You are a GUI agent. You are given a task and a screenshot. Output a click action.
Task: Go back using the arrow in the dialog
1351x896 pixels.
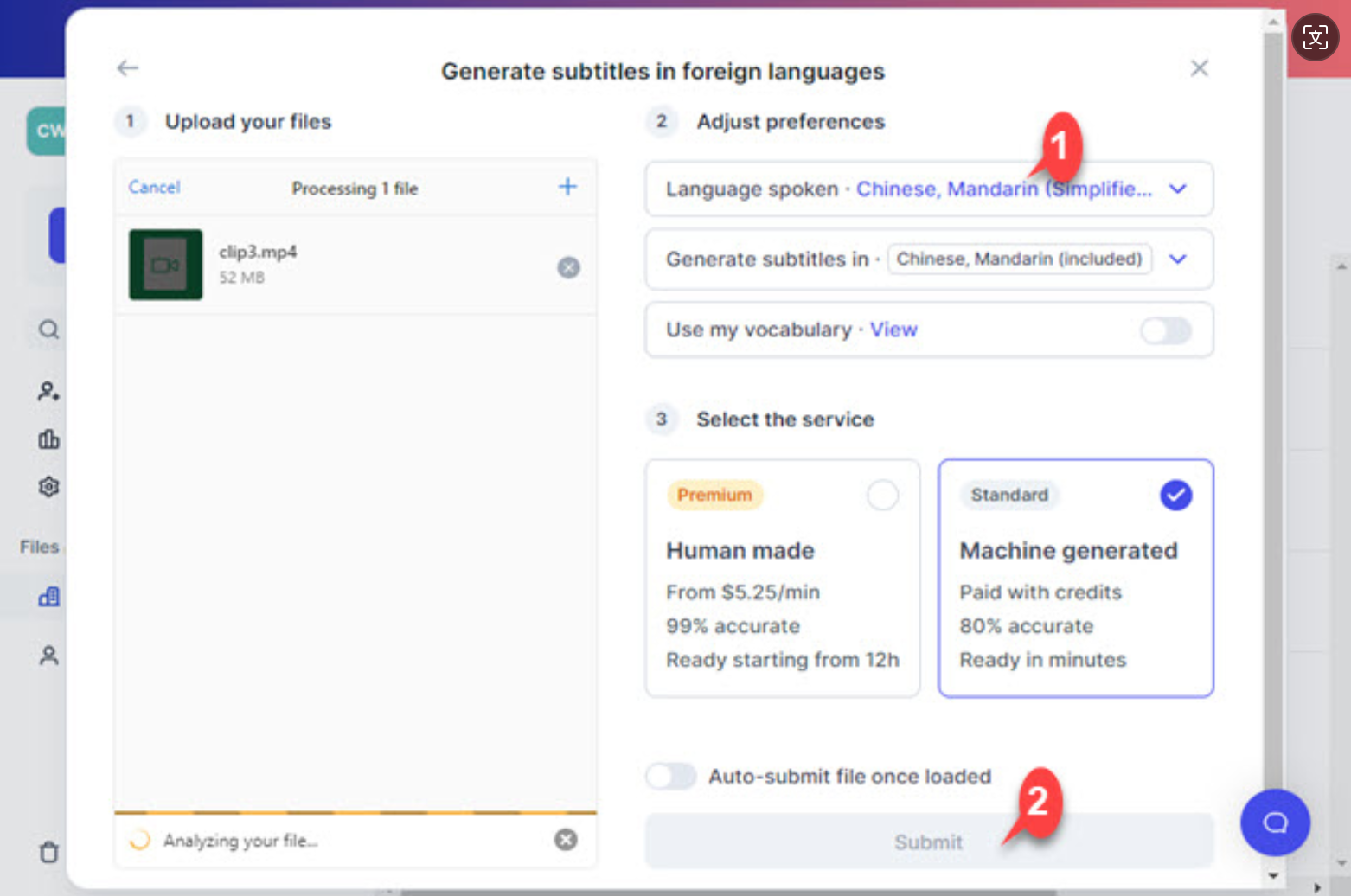tap(127, 67)
